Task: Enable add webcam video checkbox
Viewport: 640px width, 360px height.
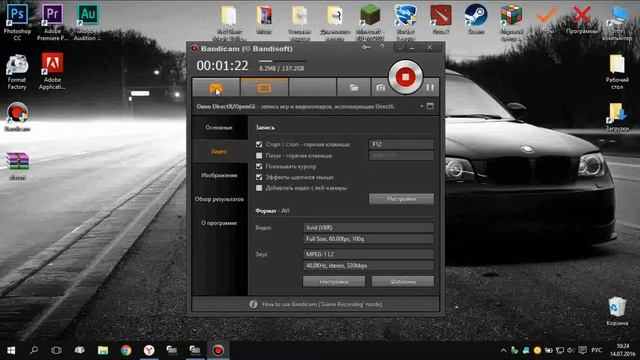Action: pyautogui.click(x=259, y=188)
